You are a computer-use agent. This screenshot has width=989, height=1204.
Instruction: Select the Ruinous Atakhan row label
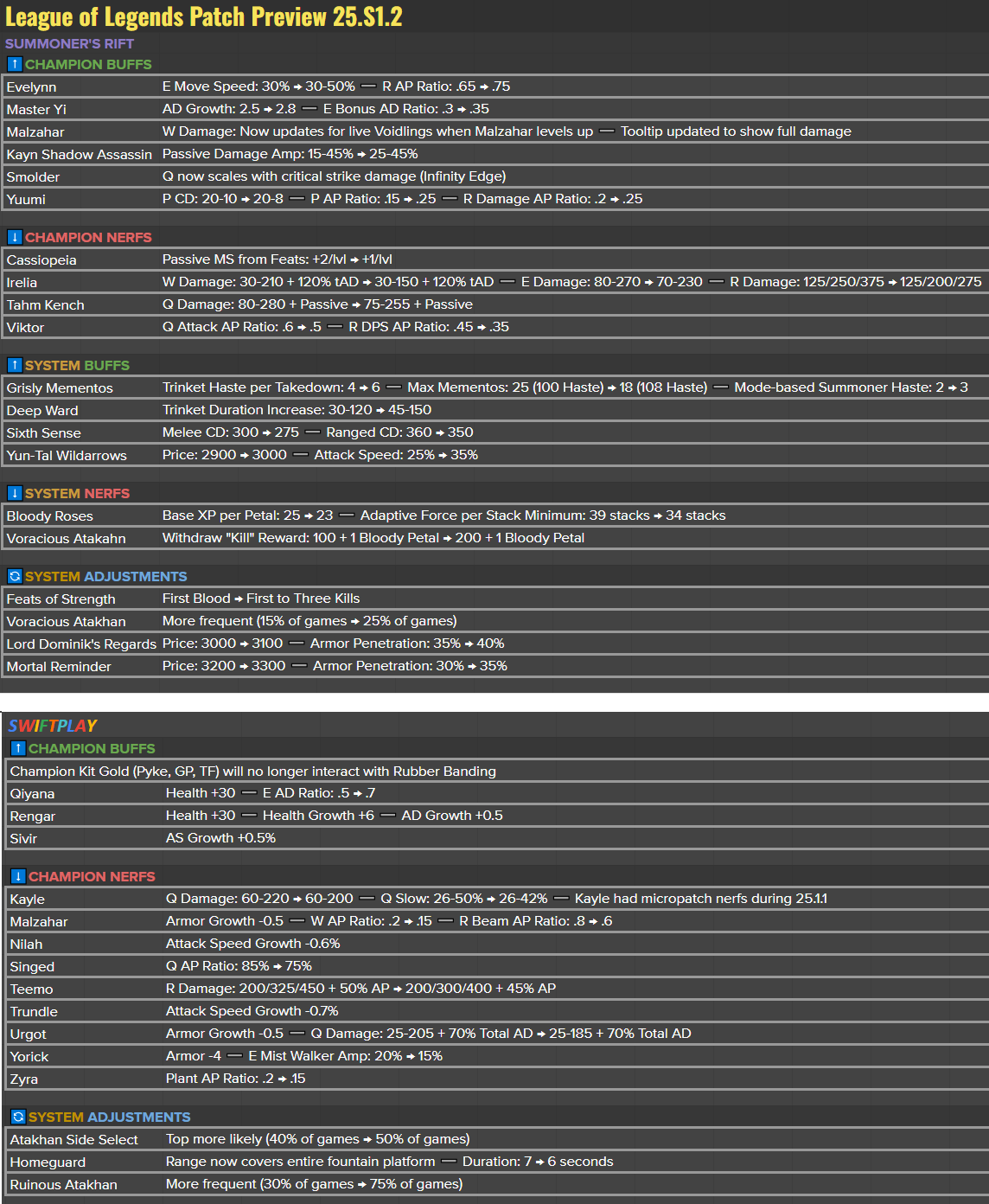pos(63,1185)
